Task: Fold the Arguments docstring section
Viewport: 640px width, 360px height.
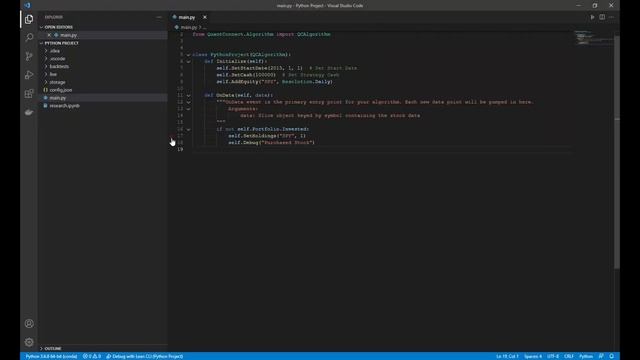Action: point(189,109)
